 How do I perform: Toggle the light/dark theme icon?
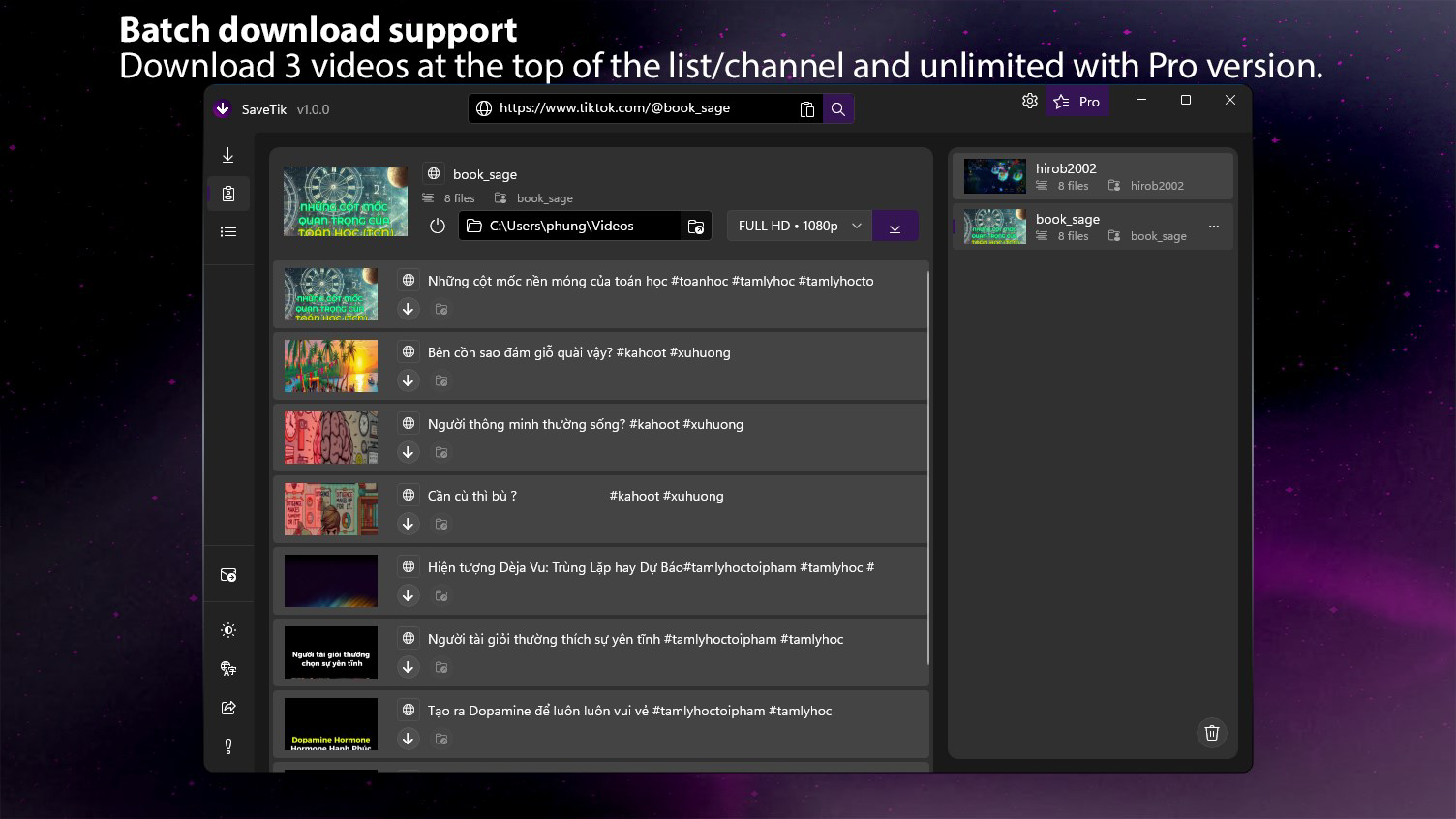point(228,630)
